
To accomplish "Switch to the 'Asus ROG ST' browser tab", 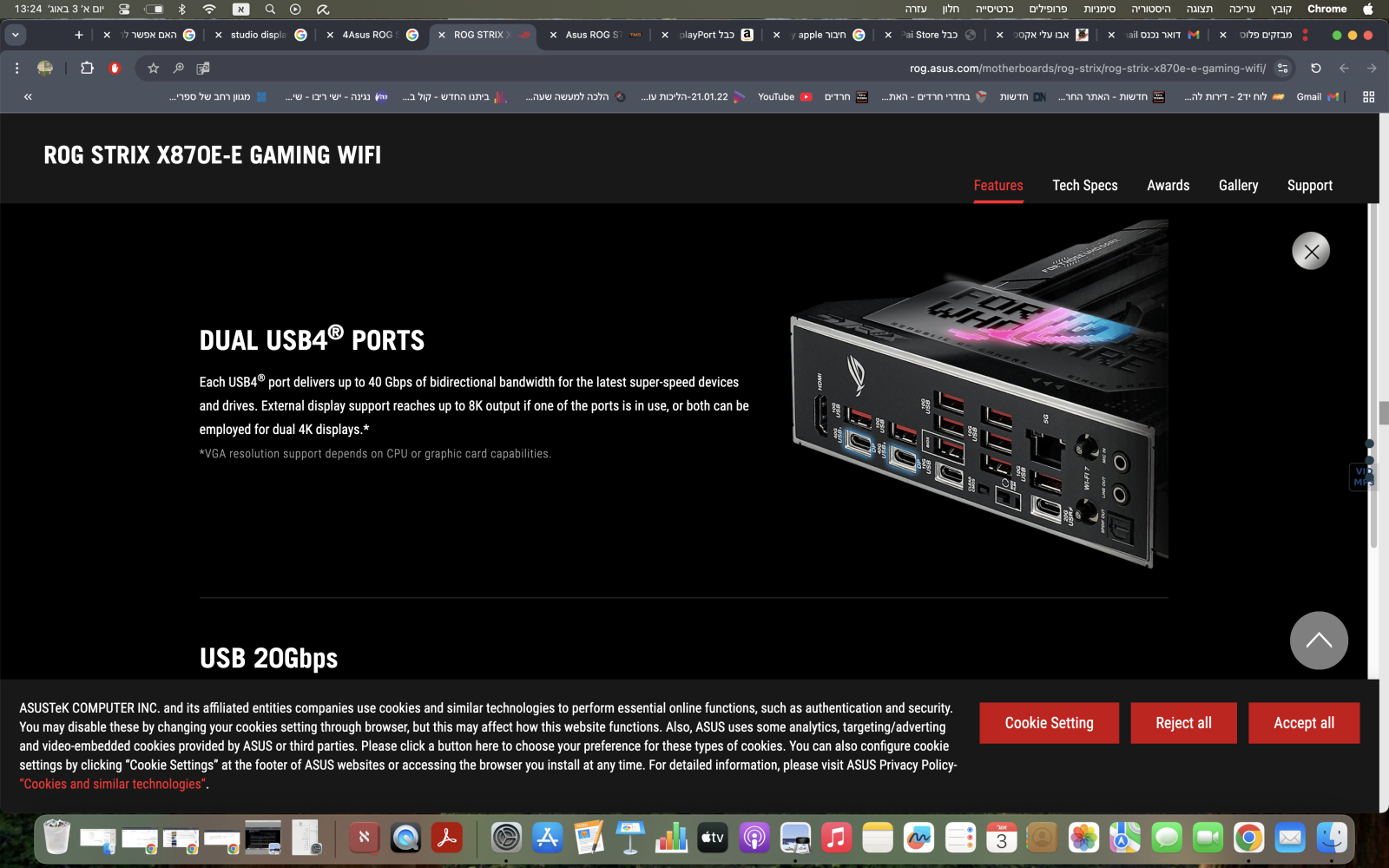I will coord(594,35).
